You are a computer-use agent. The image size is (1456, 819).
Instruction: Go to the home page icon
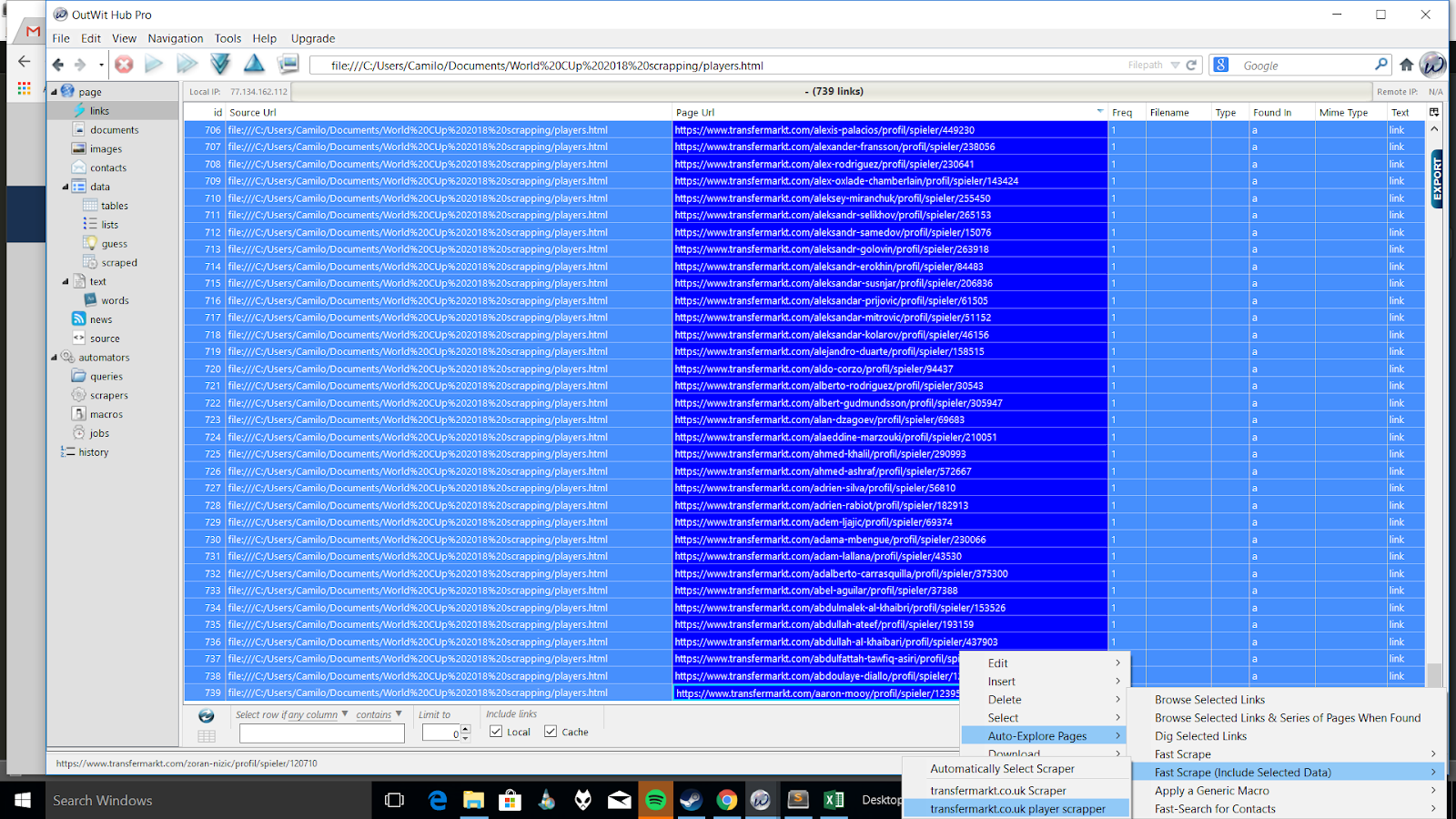[1407, 65]
